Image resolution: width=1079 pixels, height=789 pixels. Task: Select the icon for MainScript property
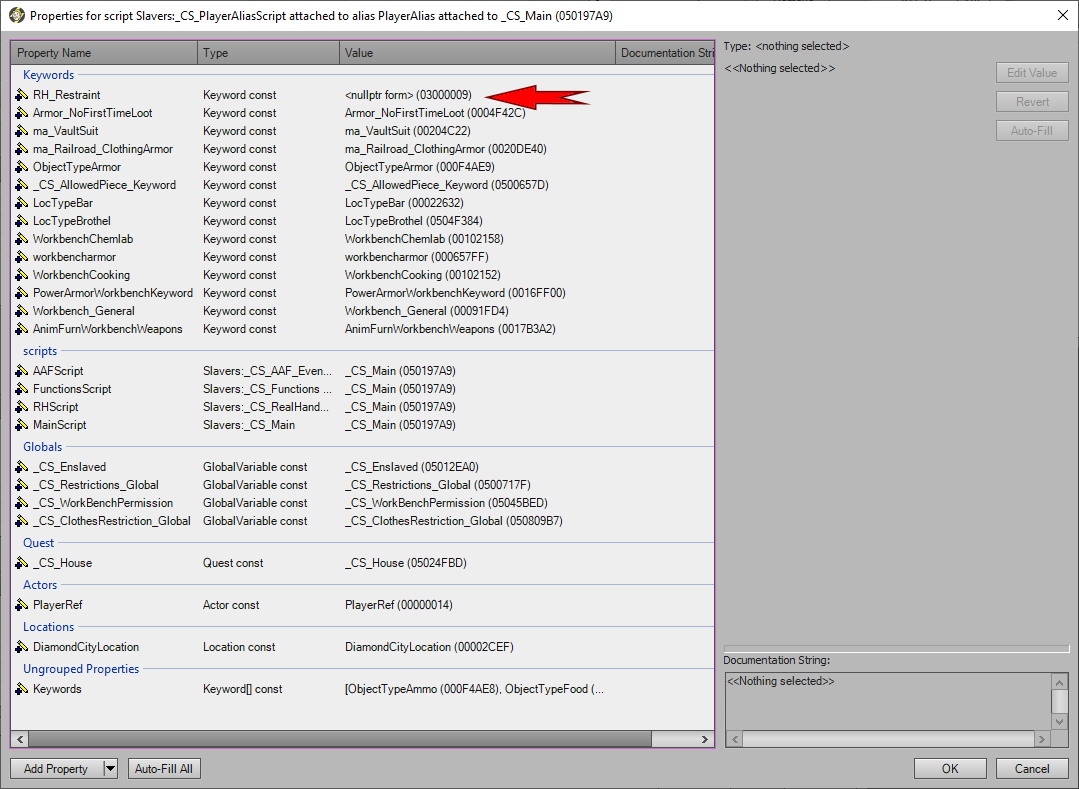(21, 424)
